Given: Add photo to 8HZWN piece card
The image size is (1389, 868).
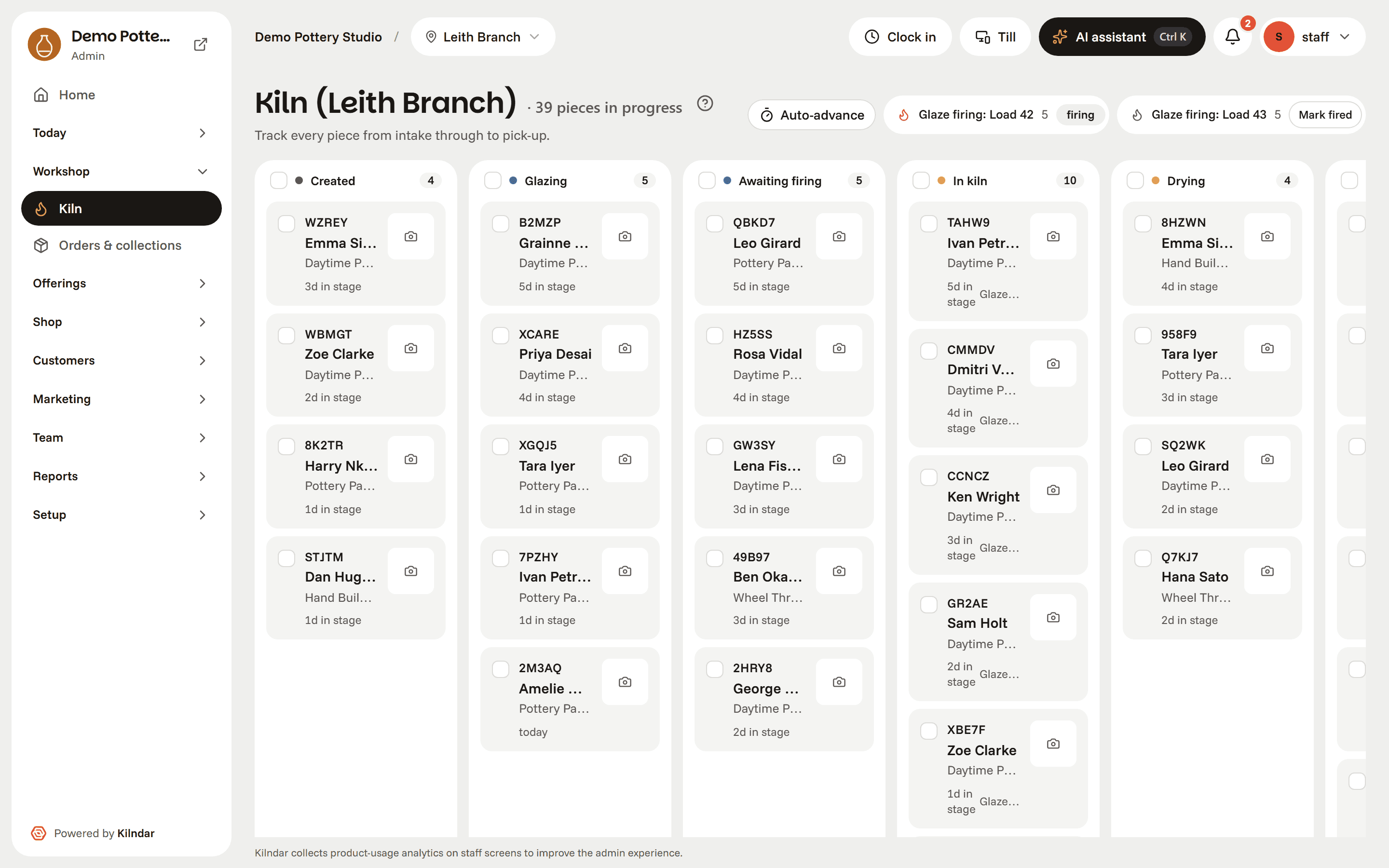Looking at the screenshot, I should tap(1267, 236).
